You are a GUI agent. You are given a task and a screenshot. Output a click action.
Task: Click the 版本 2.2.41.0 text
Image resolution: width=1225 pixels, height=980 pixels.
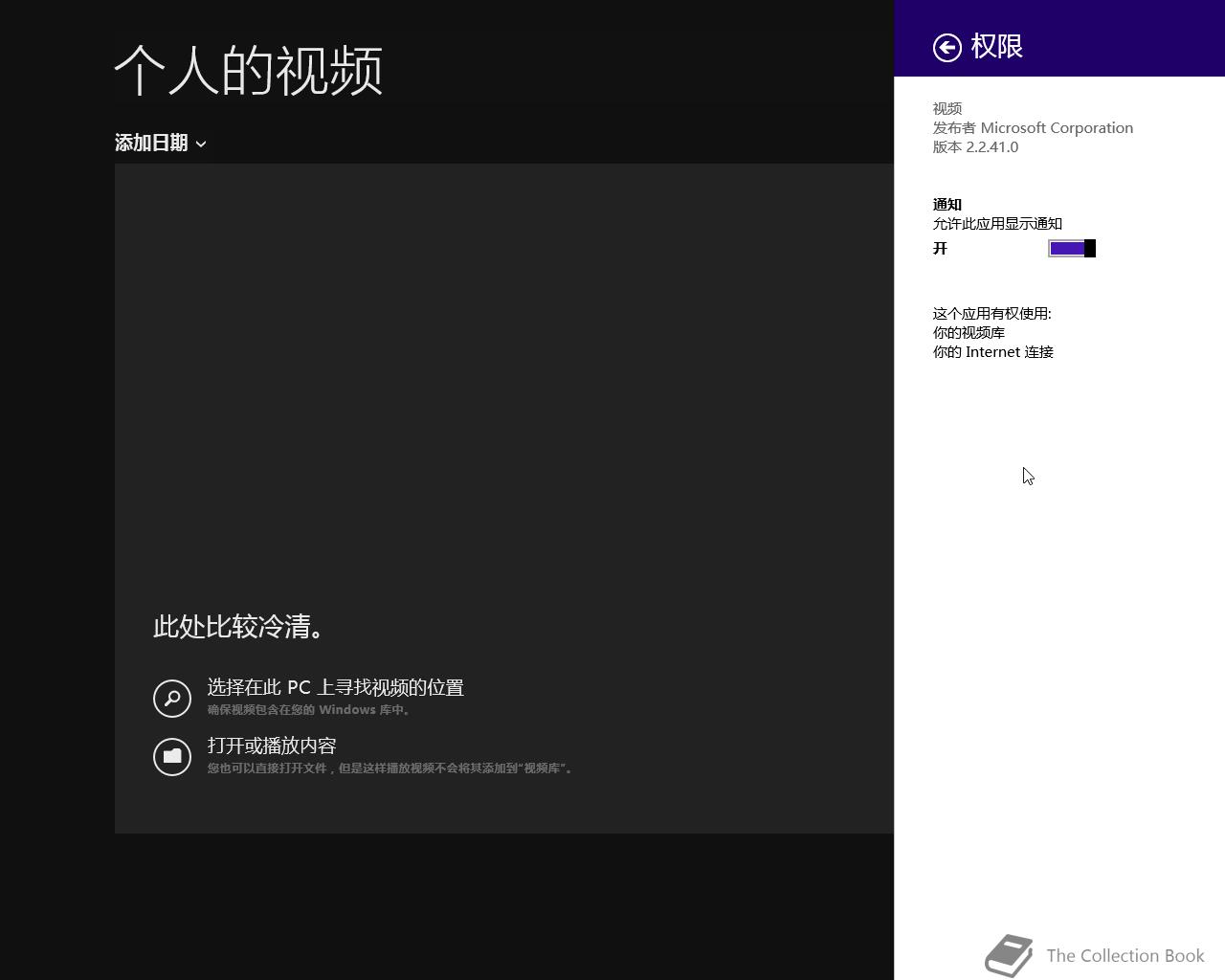(x=975, y=147)
